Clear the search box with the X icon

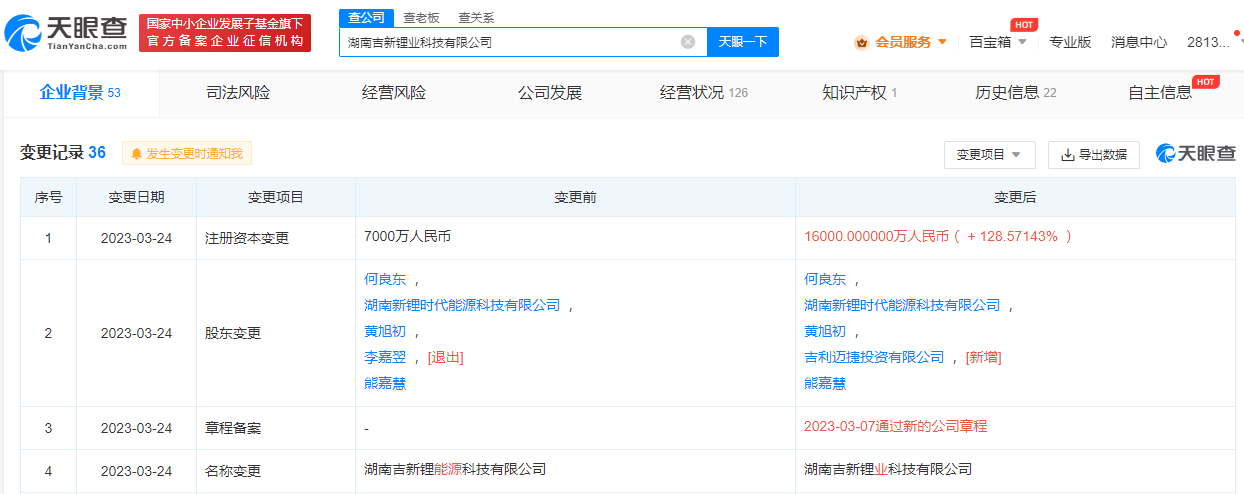[688, 42]
